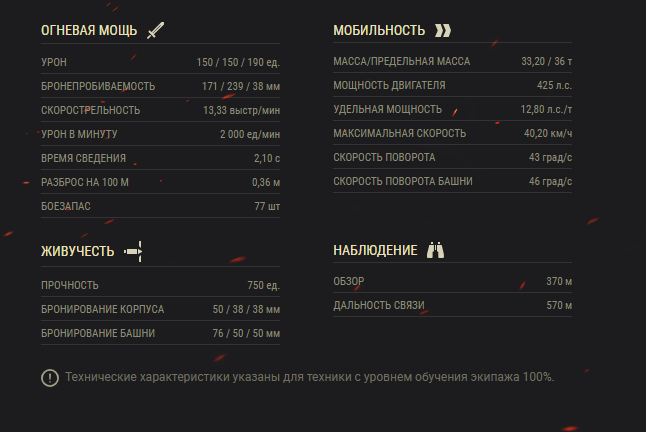Select the Скорострельность row

pyautogui.click(x=160, y=110)
